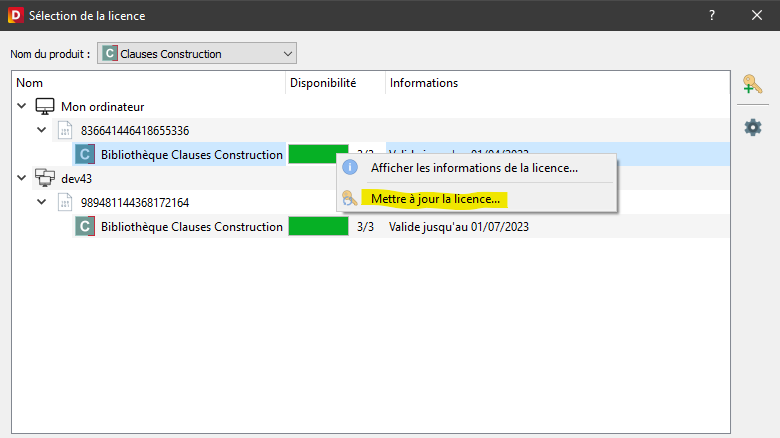Click the Disponibilité column header
This screenshot has height=438, width=780.
[x=323, y=83]
